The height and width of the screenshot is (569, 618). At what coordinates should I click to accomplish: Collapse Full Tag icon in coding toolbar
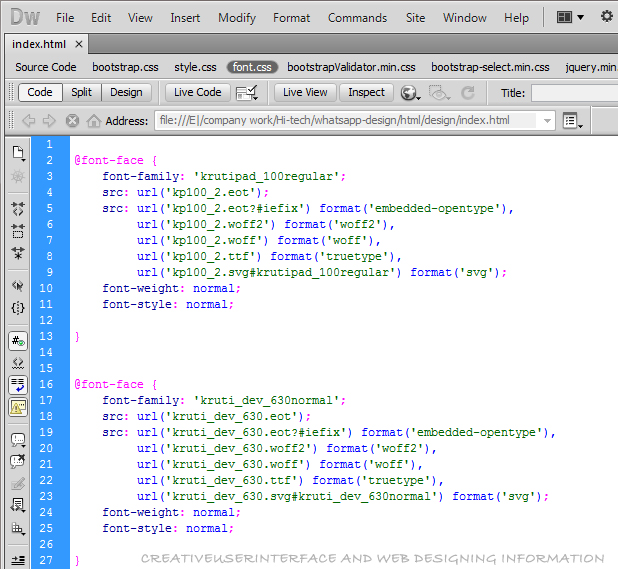(18, 208)
